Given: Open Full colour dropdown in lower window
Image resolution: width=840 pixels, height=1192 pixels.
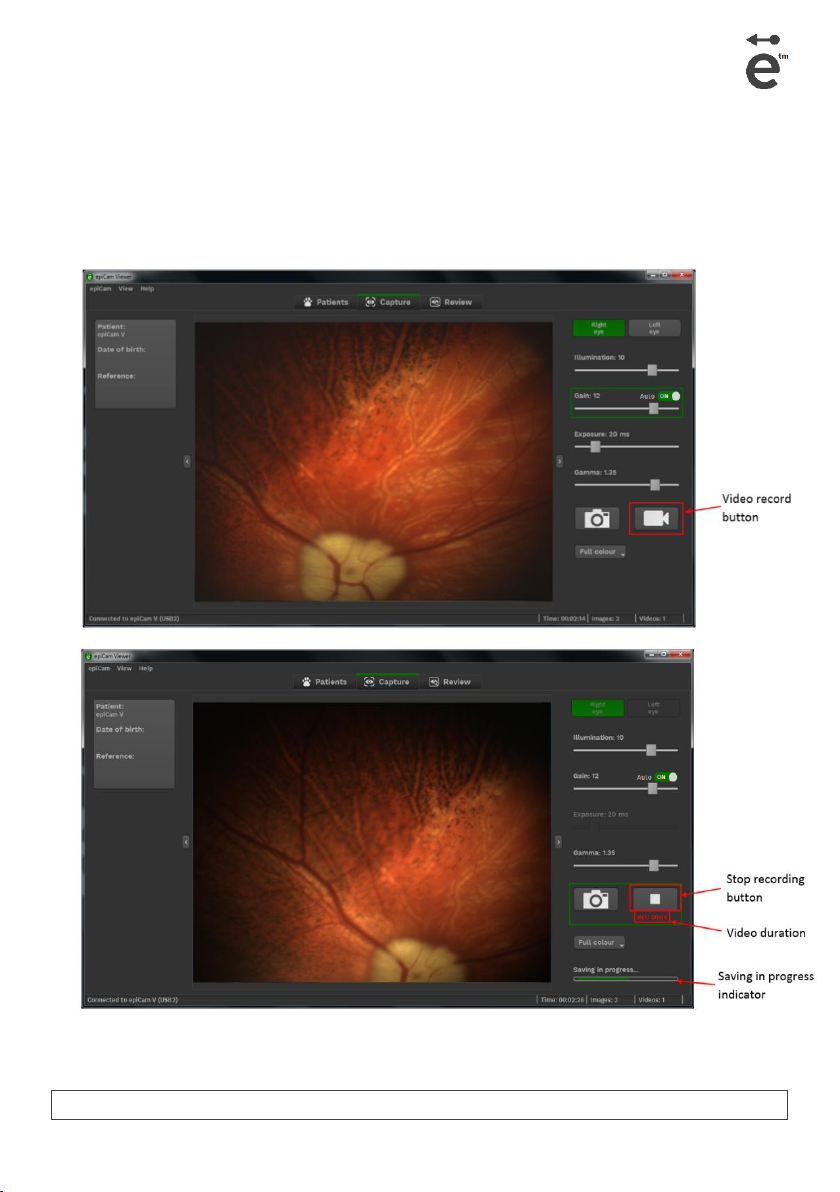Looking at the screenshot, I should [x=599, y=943].
